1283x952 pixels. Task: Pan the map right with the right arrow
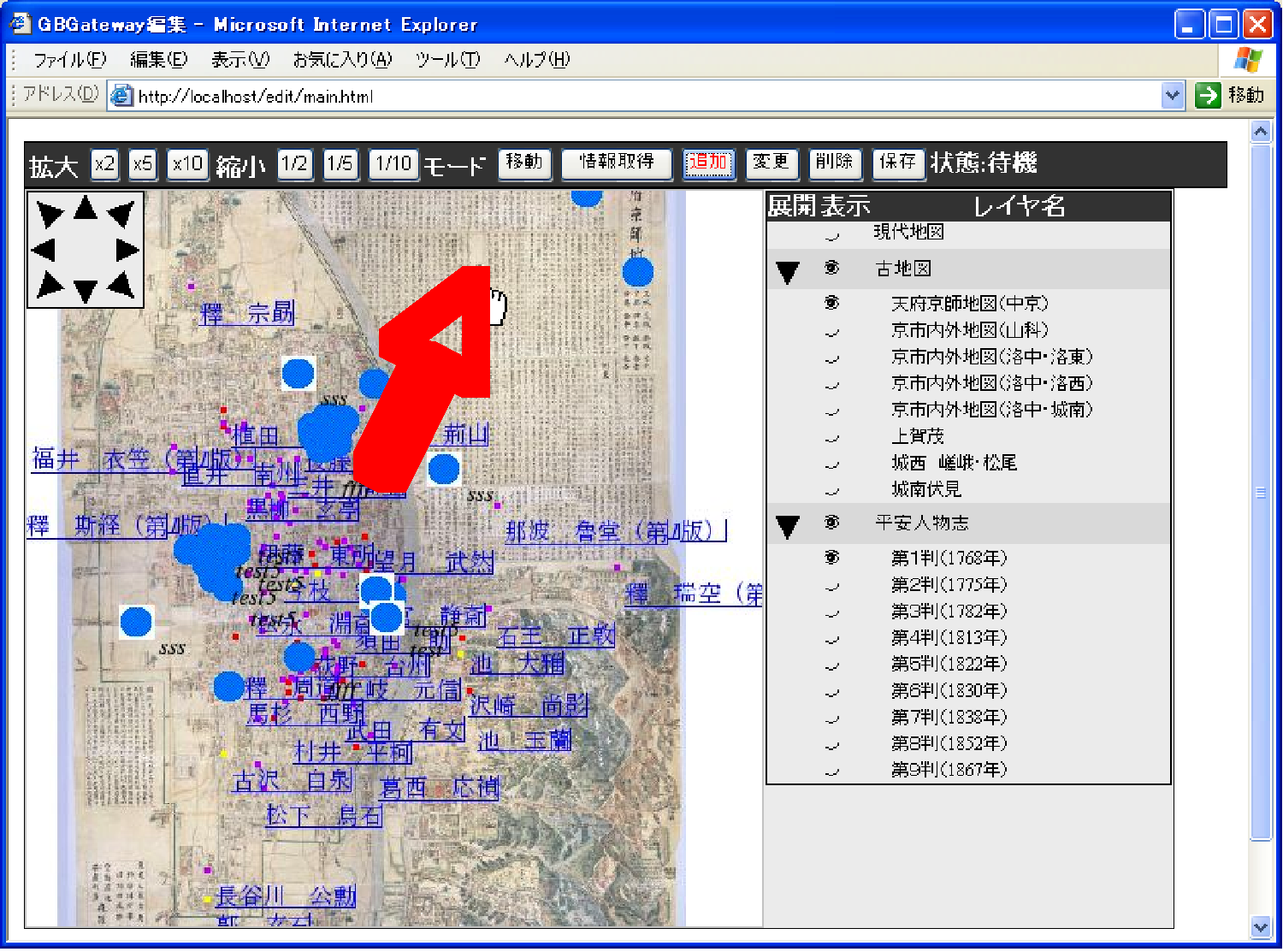(127, 250)
